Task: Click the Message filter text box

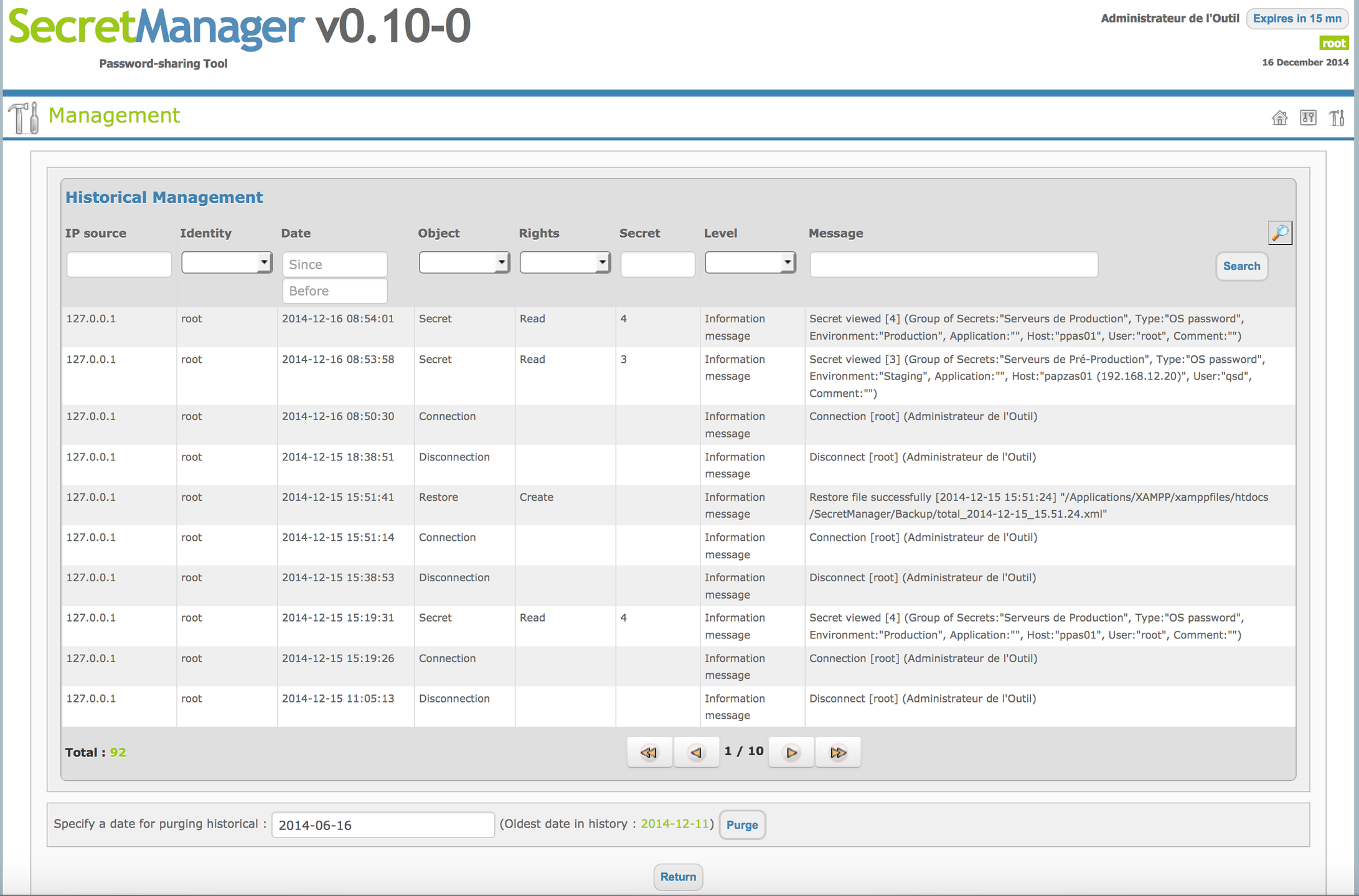Action: pos(953,264)
